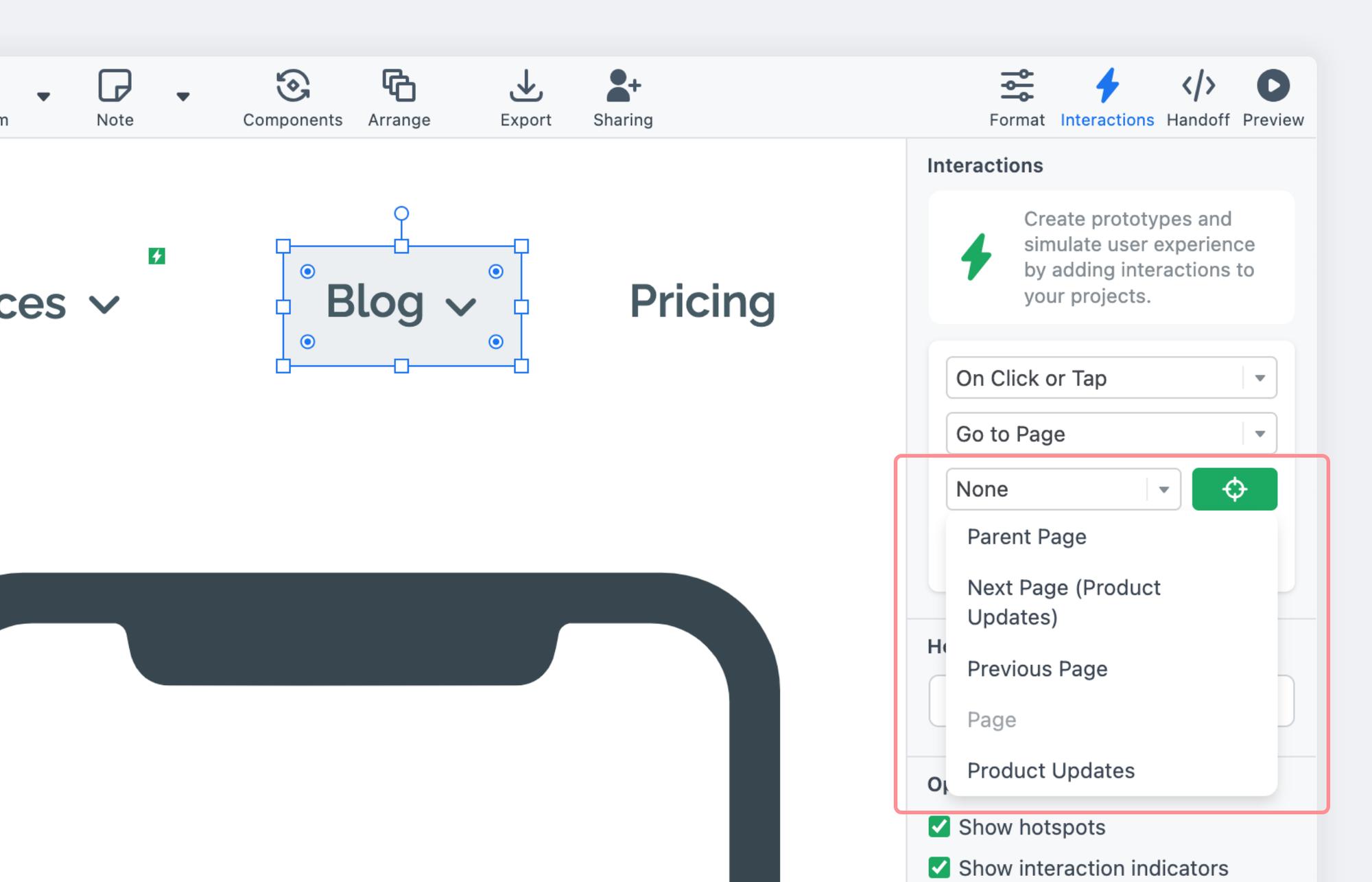The image size is (1372, 882).
Task: Choose the Product Updates page entry
Action: 1111,771
